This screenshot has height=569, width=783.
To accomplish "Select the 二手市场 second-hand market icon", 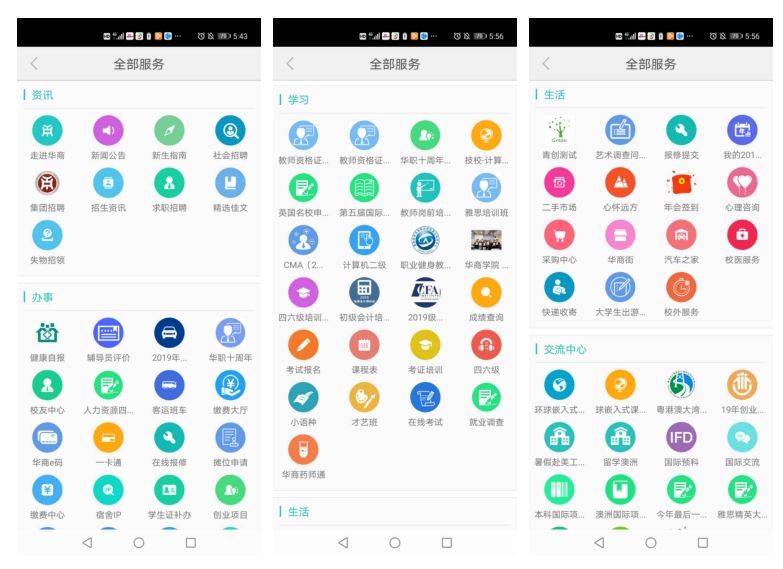I will 559,183.
